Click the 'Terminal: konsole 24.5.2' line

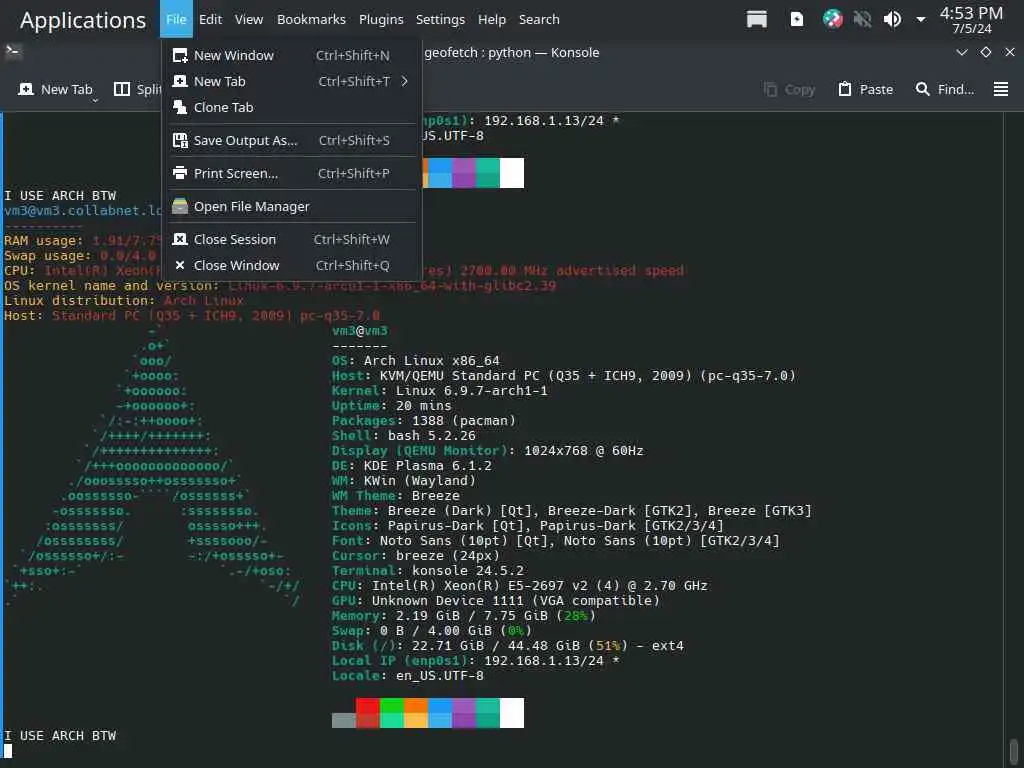[x=428, y=571]
